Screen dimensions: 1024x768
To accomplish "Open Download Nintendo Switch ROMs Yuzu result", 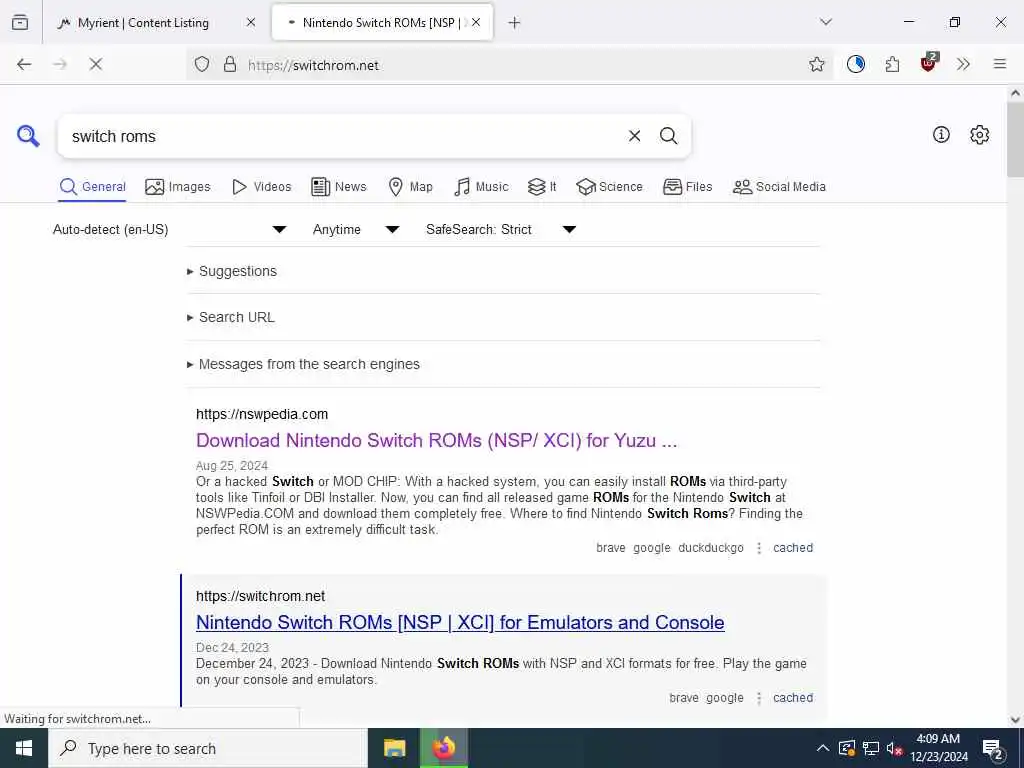I will pyautogui.click(x=436, y=440).
